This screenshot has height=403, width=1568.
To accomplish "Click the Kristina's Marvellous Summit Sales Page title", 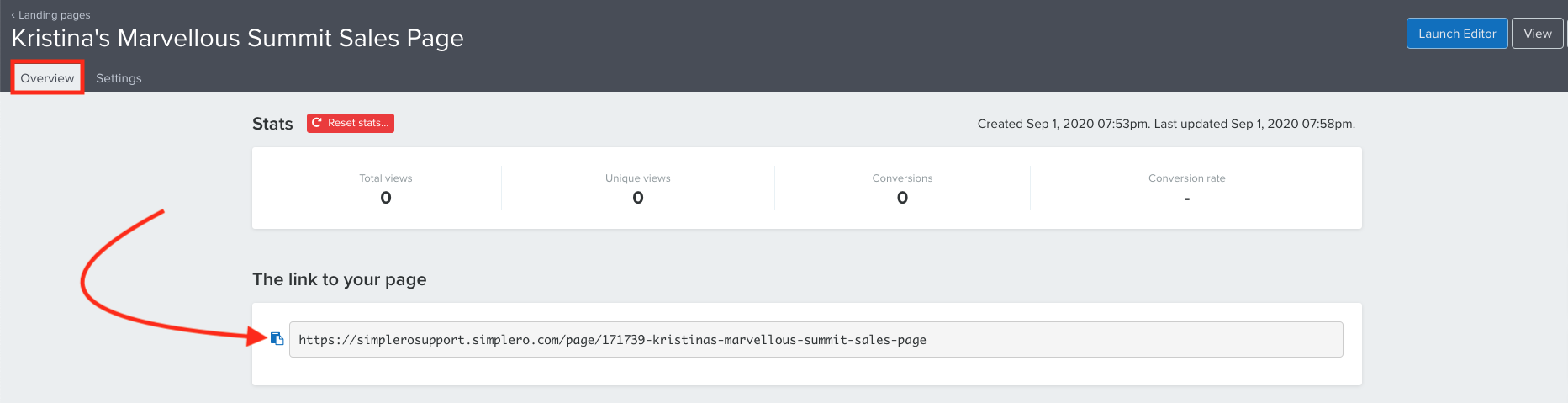I will click(237, 38).
